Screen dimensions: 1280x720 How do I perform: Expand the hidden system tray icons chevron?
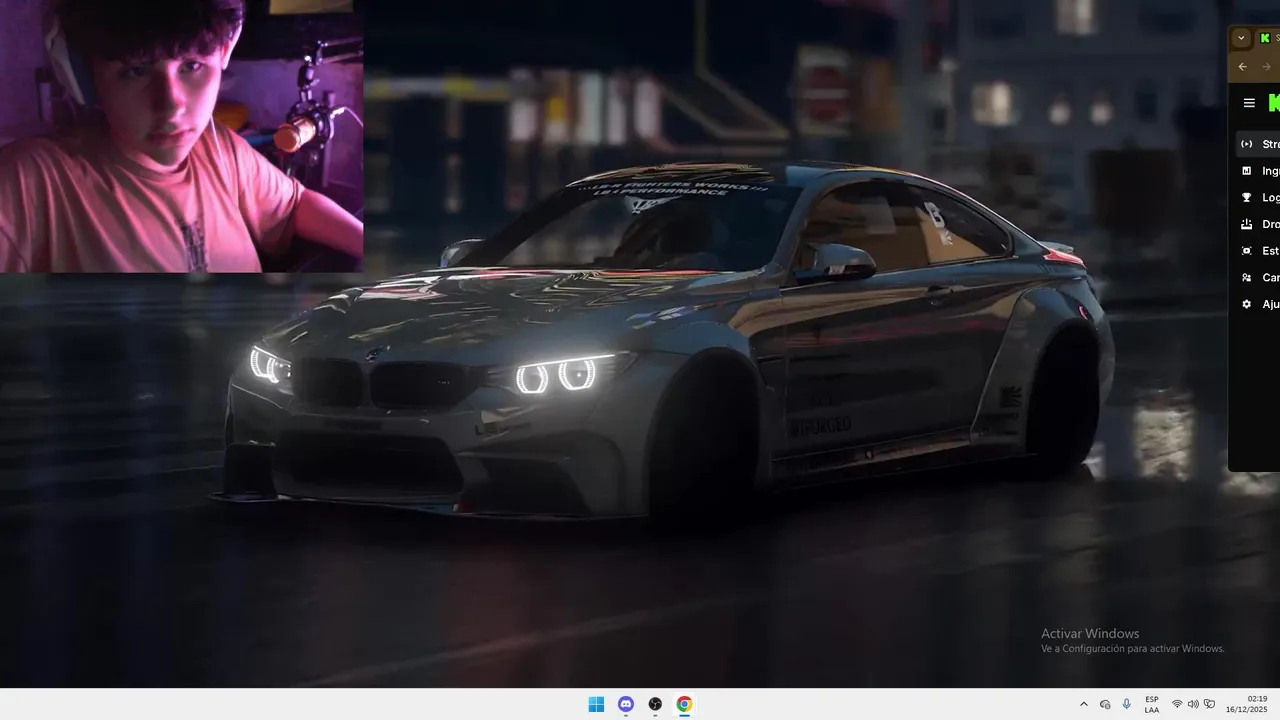click(x=1083, y=704)
